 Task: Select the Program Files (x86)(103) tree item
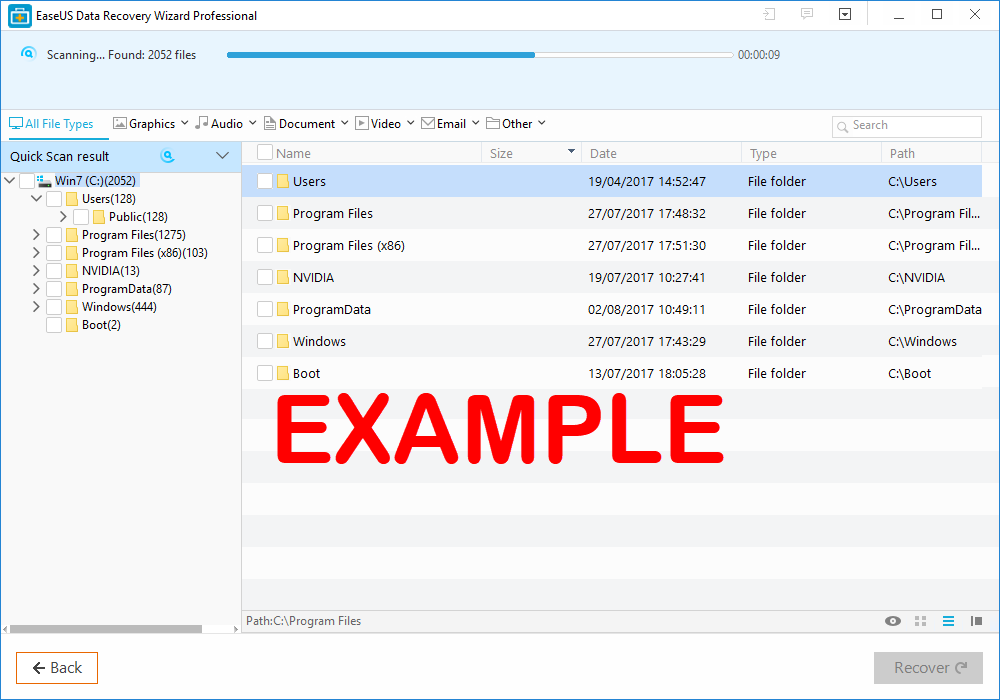pyautogui.click(x=145, y=253)
